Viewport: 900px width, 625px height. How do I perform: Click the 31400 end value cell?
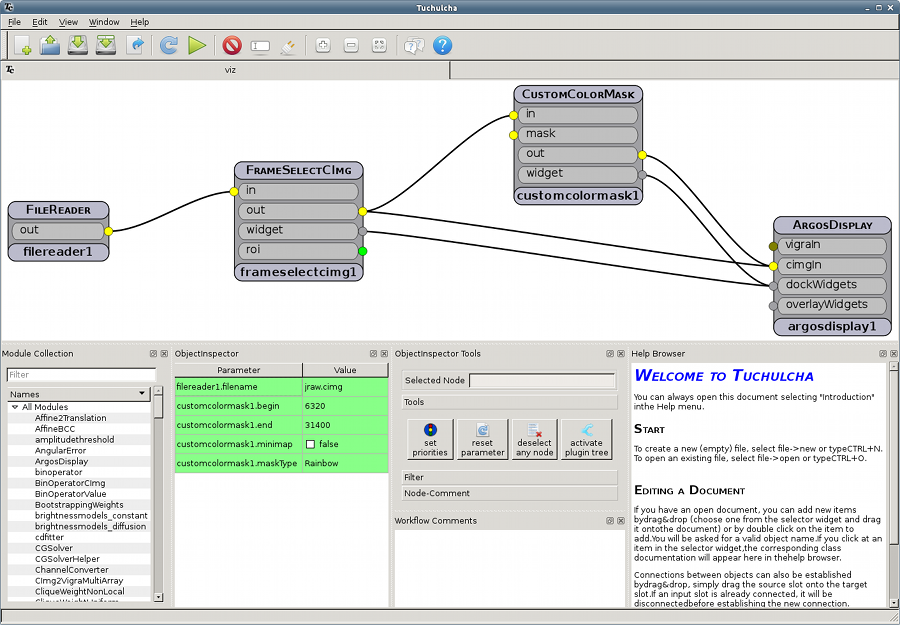346,425
